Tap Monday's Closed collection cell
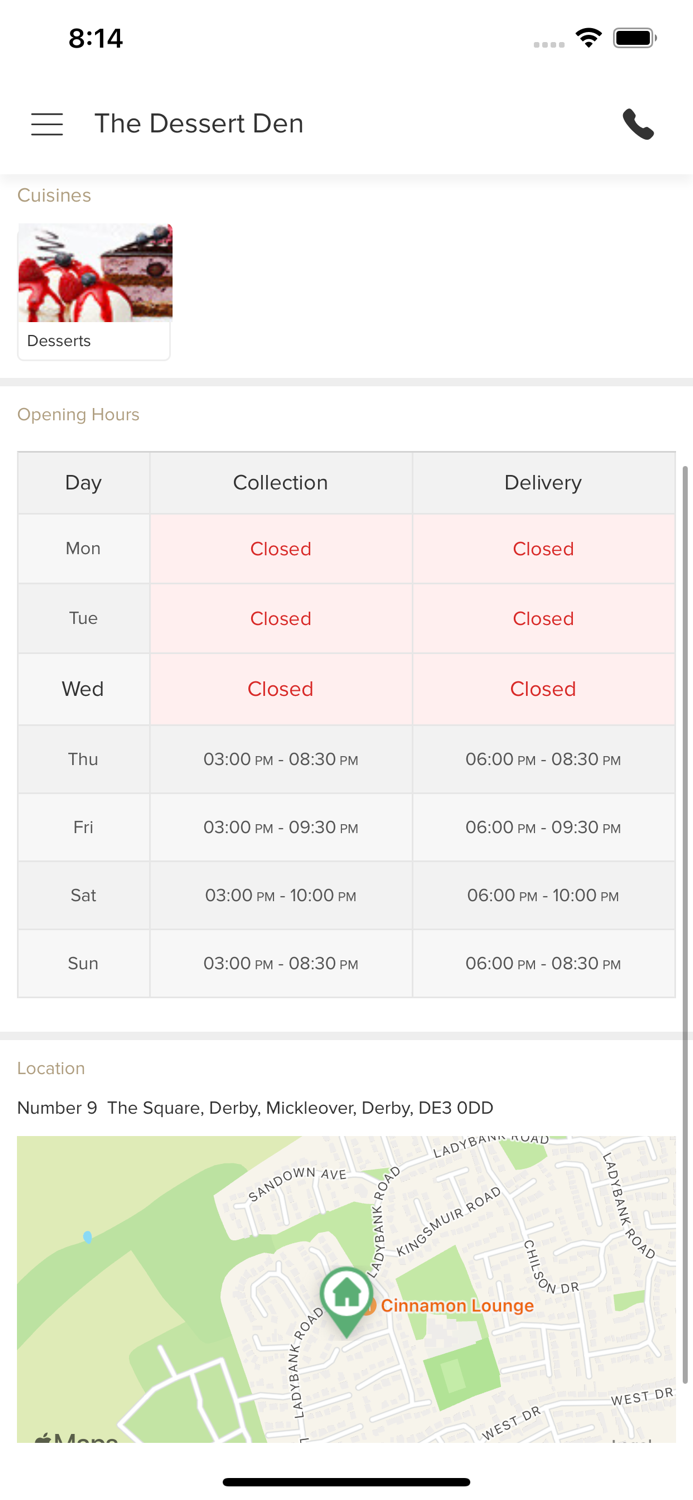 pos(280,549)
